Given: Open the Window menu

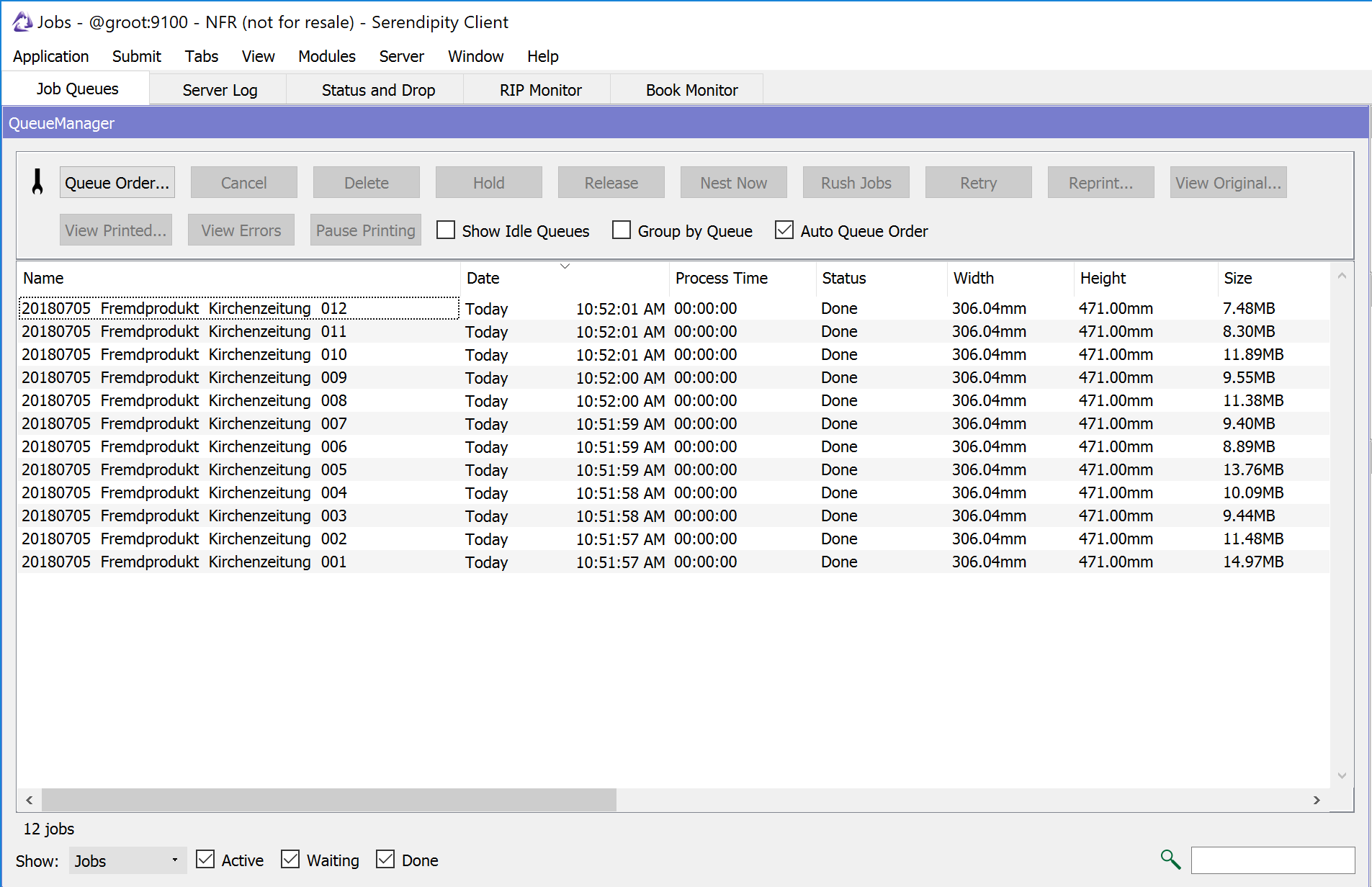Looking at the screenshot, I should click(476, 56).
